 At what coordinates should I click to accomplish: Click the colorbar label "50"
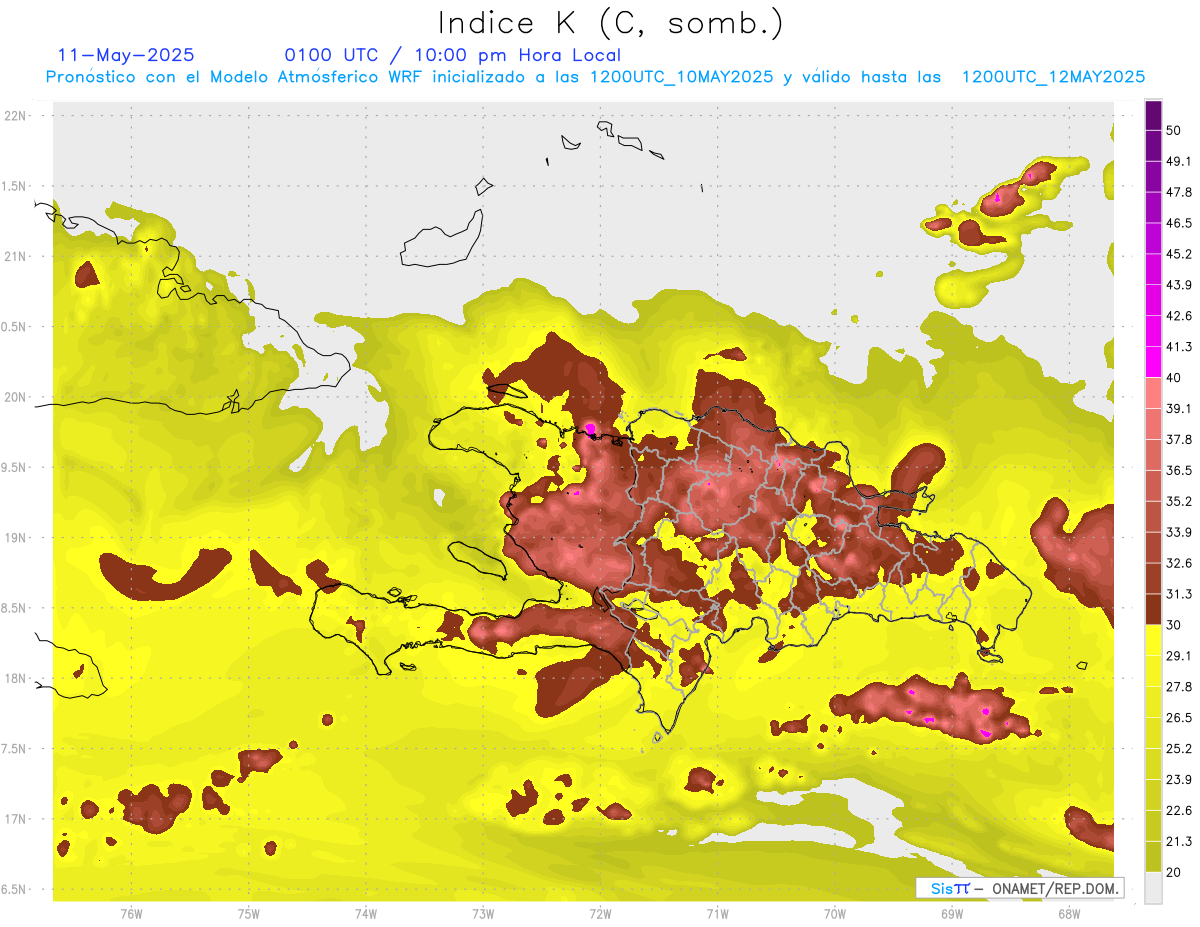coord(1175,131)
